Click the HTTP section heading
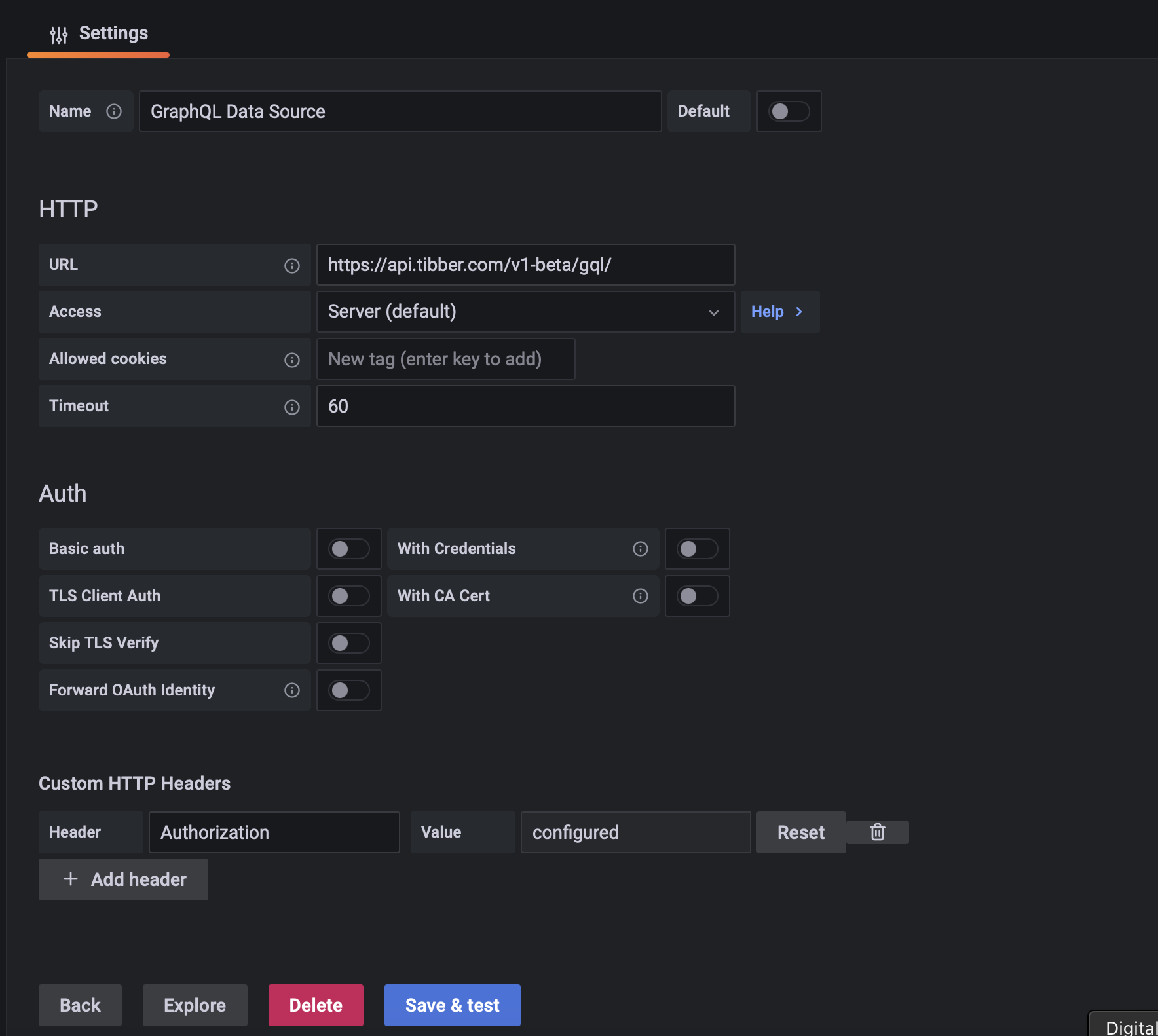The image size is (1158, 1036). click(x=68, y=210)
